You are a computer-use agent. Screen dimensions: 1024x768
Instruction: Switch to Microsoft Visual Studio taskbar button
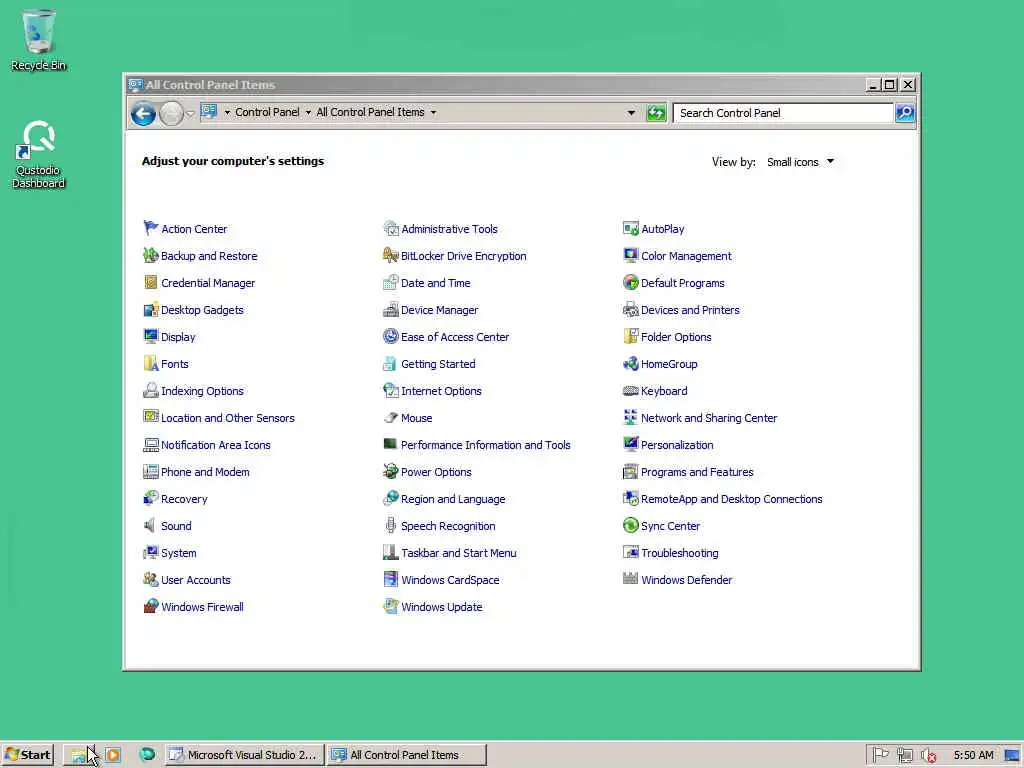[x=244, y=754]
